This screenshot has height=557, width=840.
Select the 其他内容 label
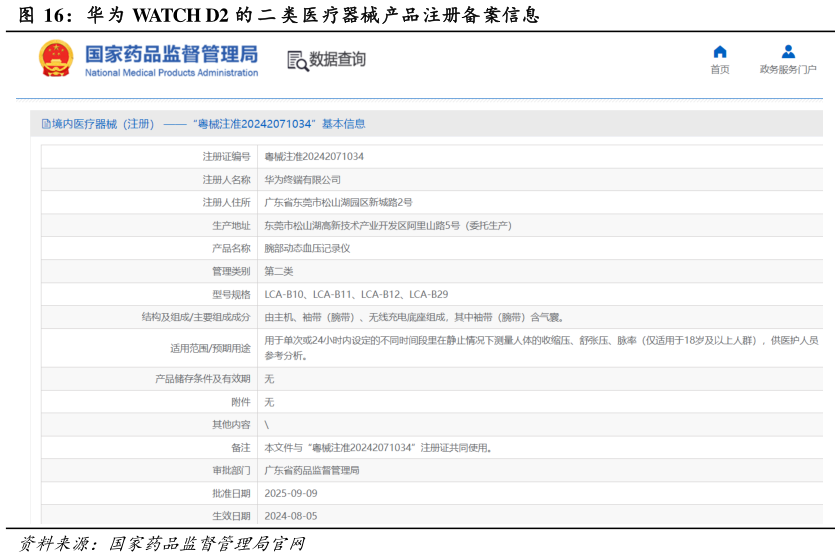pyautogui.click(x=231, y=425)
